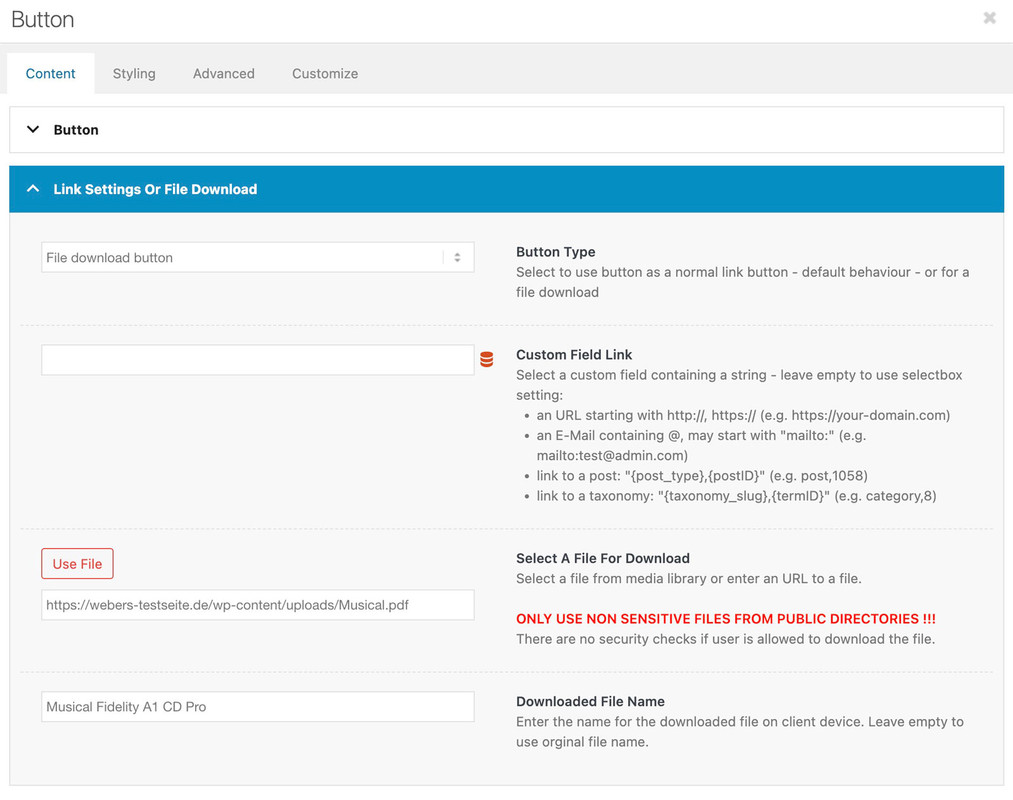Click the Use File button
1013x800 pixels.
78,563
